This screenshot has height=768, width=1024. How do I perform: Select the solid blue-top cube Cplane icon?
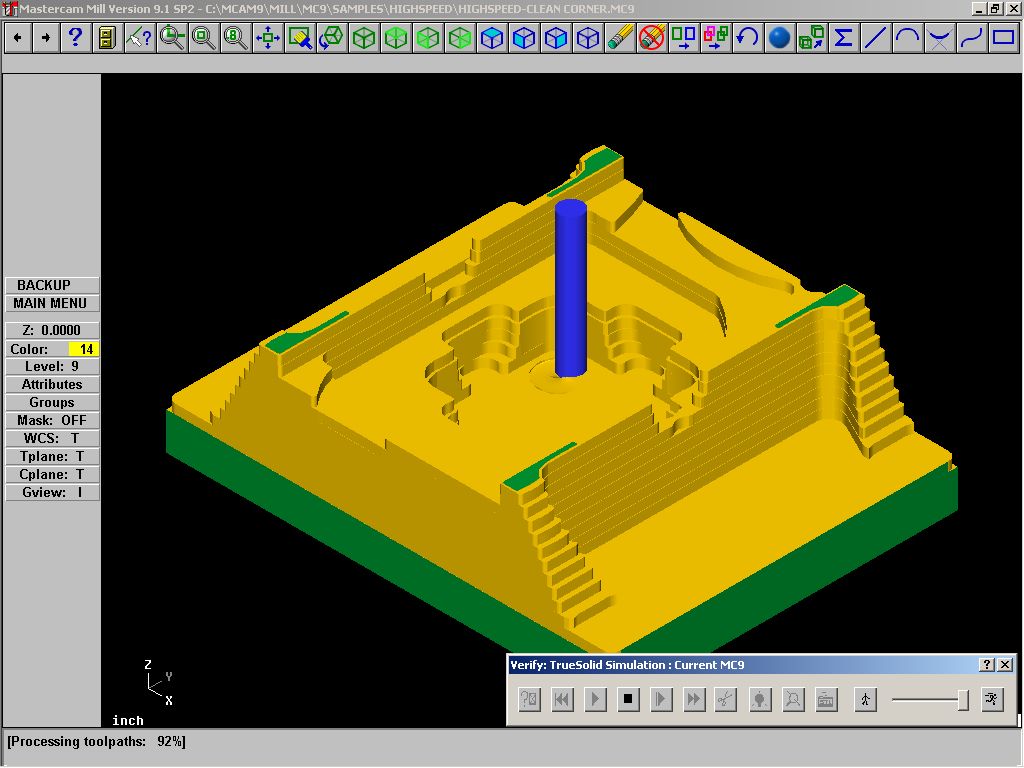click(492, 38)
